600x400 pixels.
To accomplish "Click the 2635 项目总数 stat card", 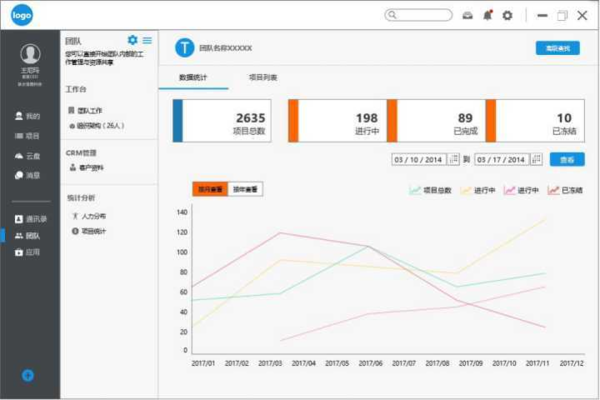I will coord(222,121).
